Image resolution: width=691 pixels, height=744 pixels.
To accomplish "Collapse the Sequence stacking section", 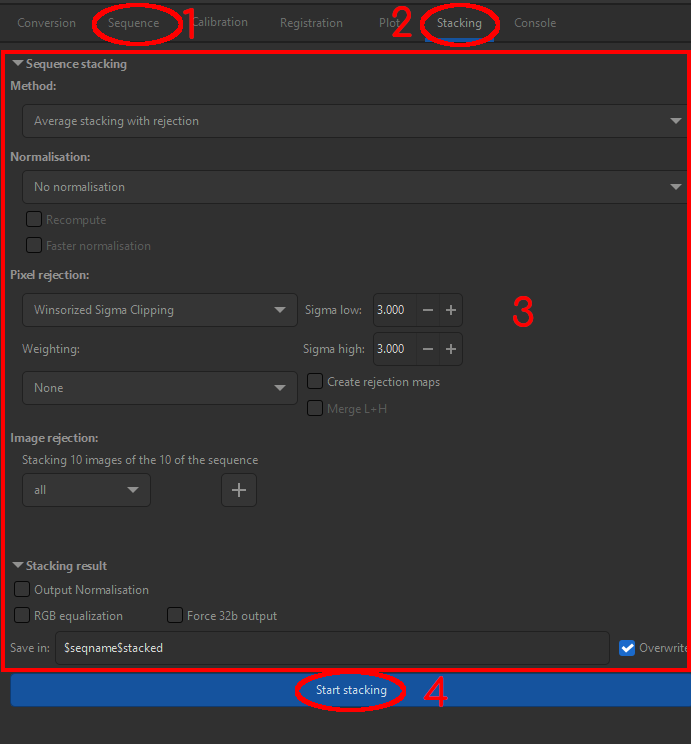I will 18,64.
